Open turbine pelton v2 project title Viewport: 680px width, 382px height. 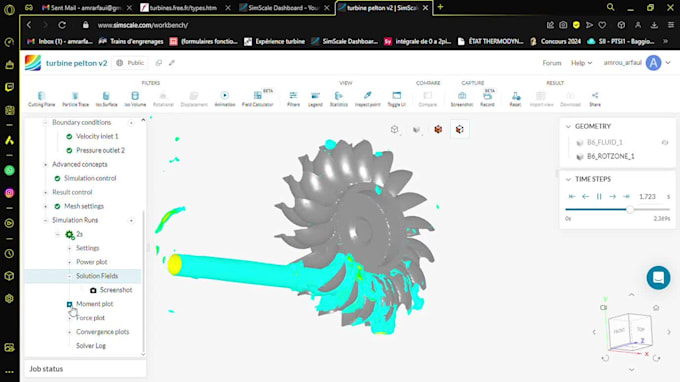pos(76,63)
